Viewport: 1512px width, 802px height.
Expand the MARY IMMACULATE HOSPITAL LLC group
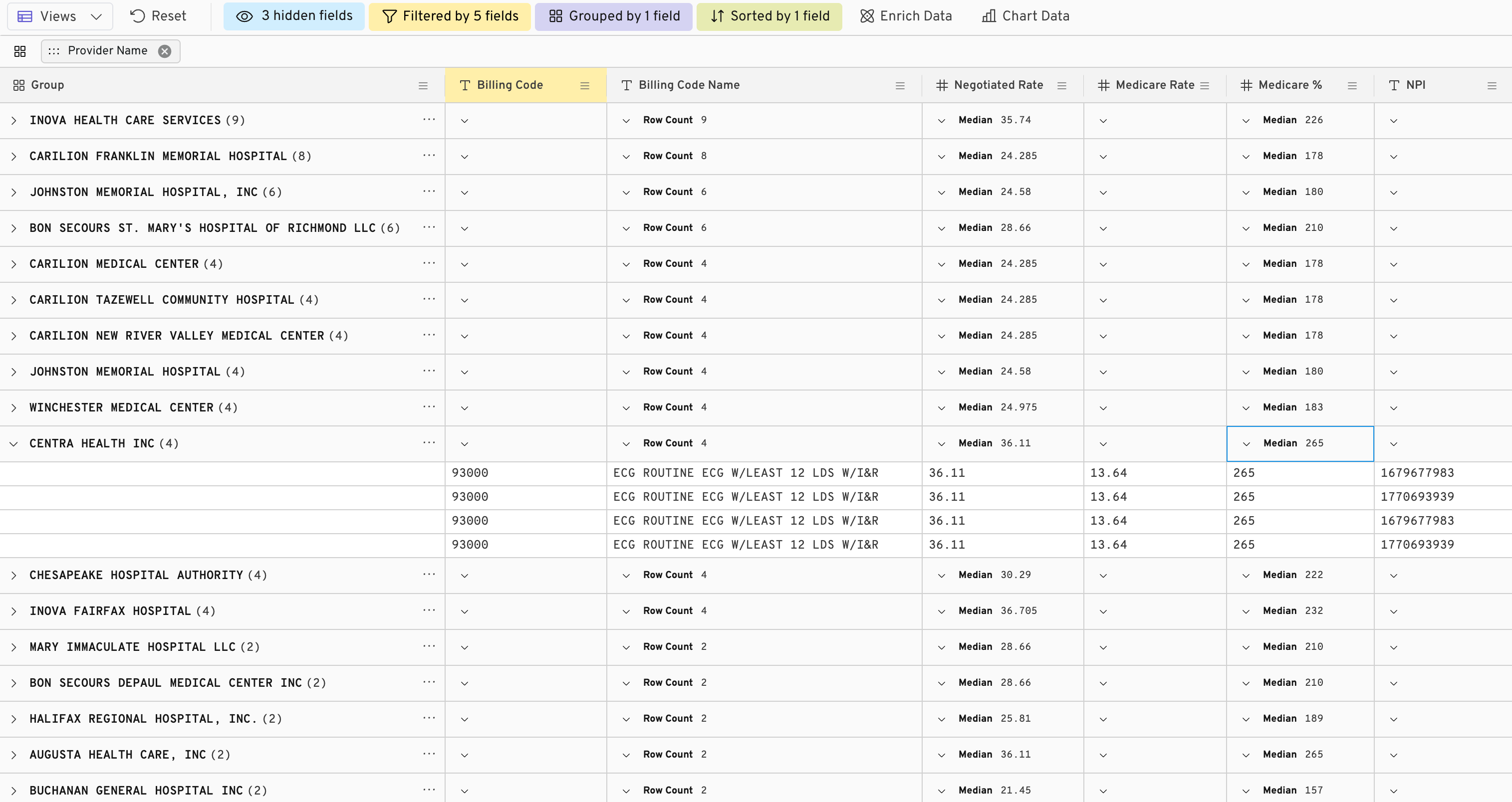[14, 647]
